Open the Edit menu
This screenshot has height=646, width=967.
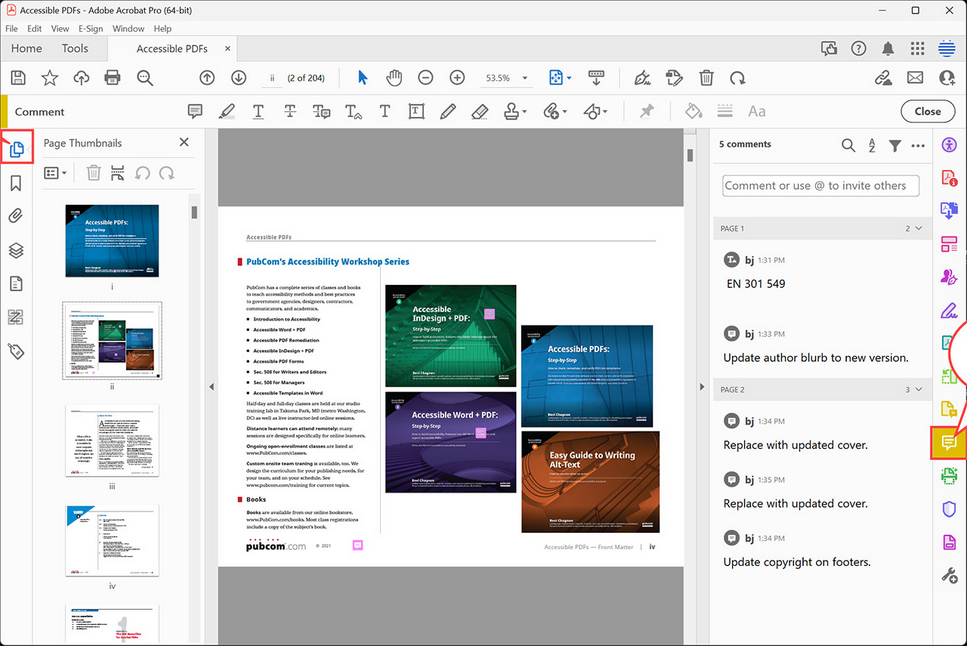35,28
